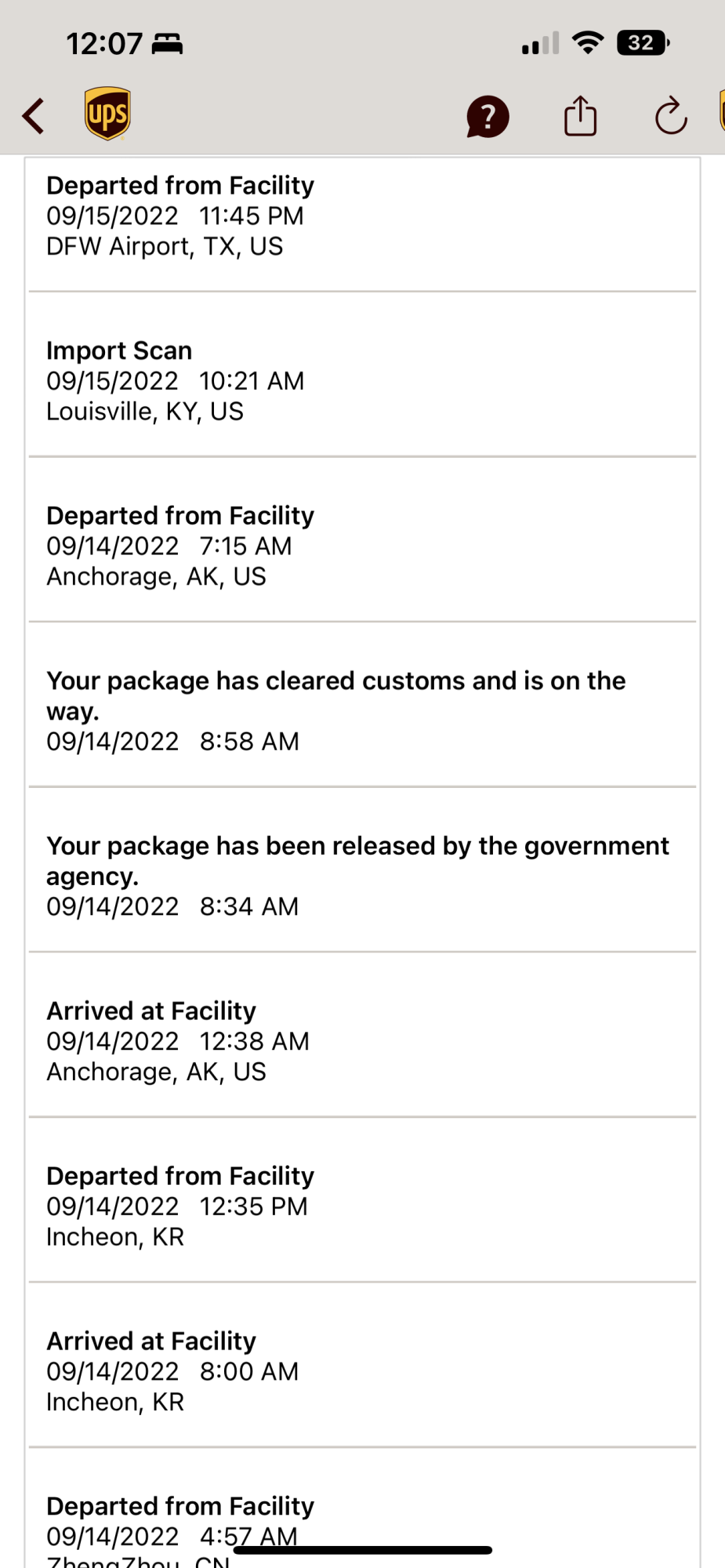Tap the share icon

pos(580,116)
